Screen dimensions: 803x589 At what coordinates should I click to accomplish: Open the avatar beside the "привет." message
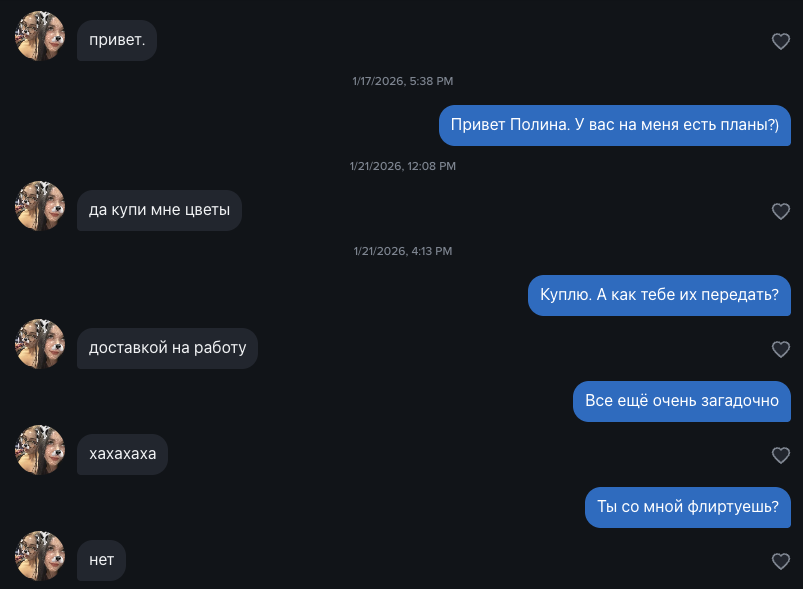click(x=40, y=37)
